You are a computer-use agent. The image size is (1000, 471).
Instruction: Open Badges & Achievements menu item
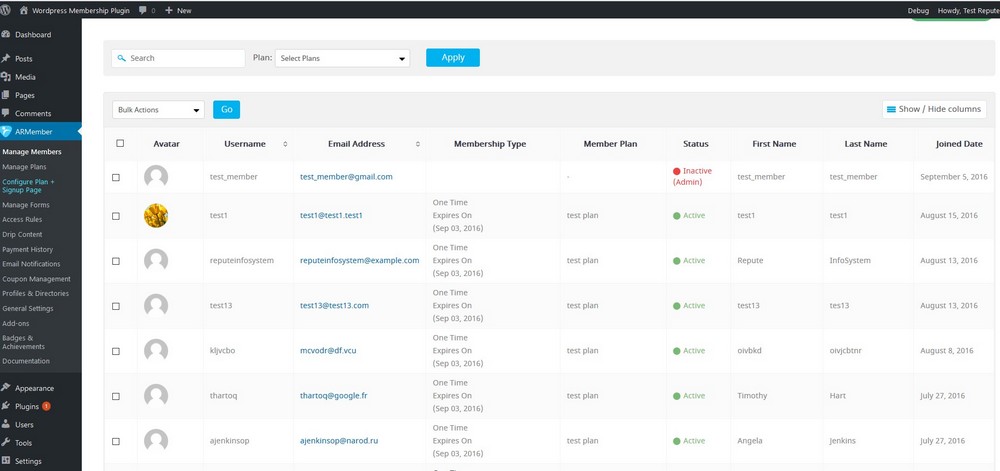click(24, 342)
